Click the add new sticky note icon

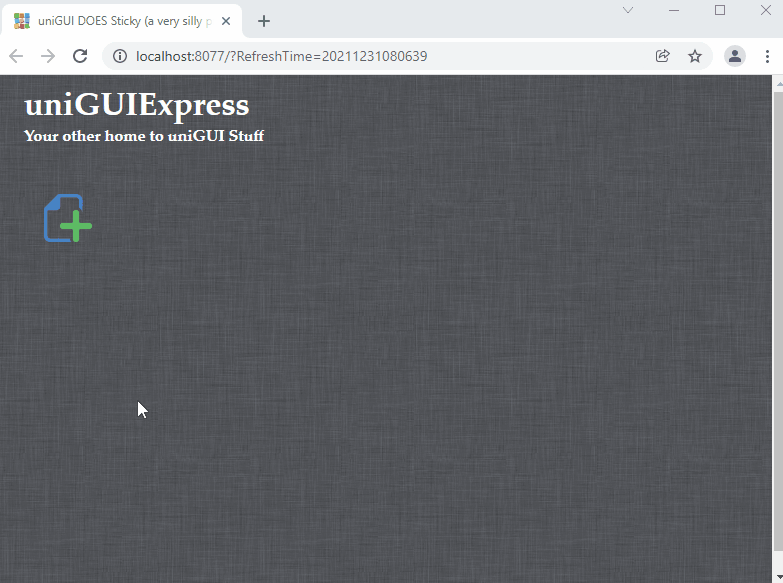tap(68, 218)
